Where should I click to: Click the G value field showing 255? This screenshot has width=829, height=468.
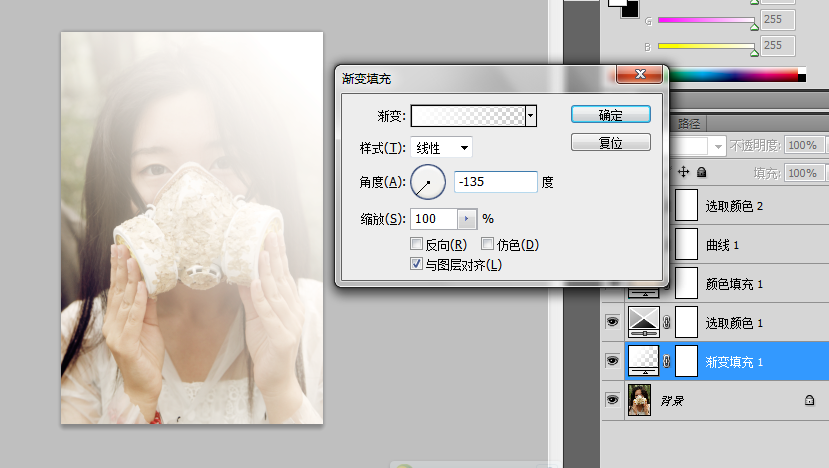click(x=777, y=20)
